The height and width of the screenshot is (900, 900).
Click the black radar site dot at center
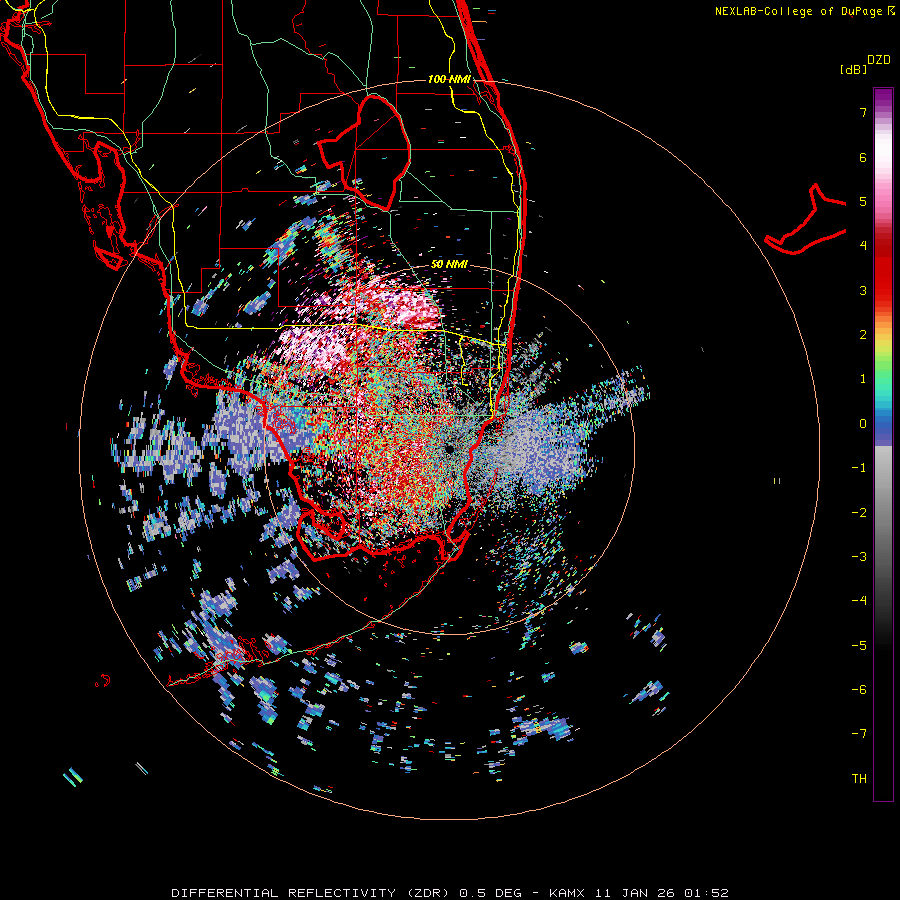point(449,448)
